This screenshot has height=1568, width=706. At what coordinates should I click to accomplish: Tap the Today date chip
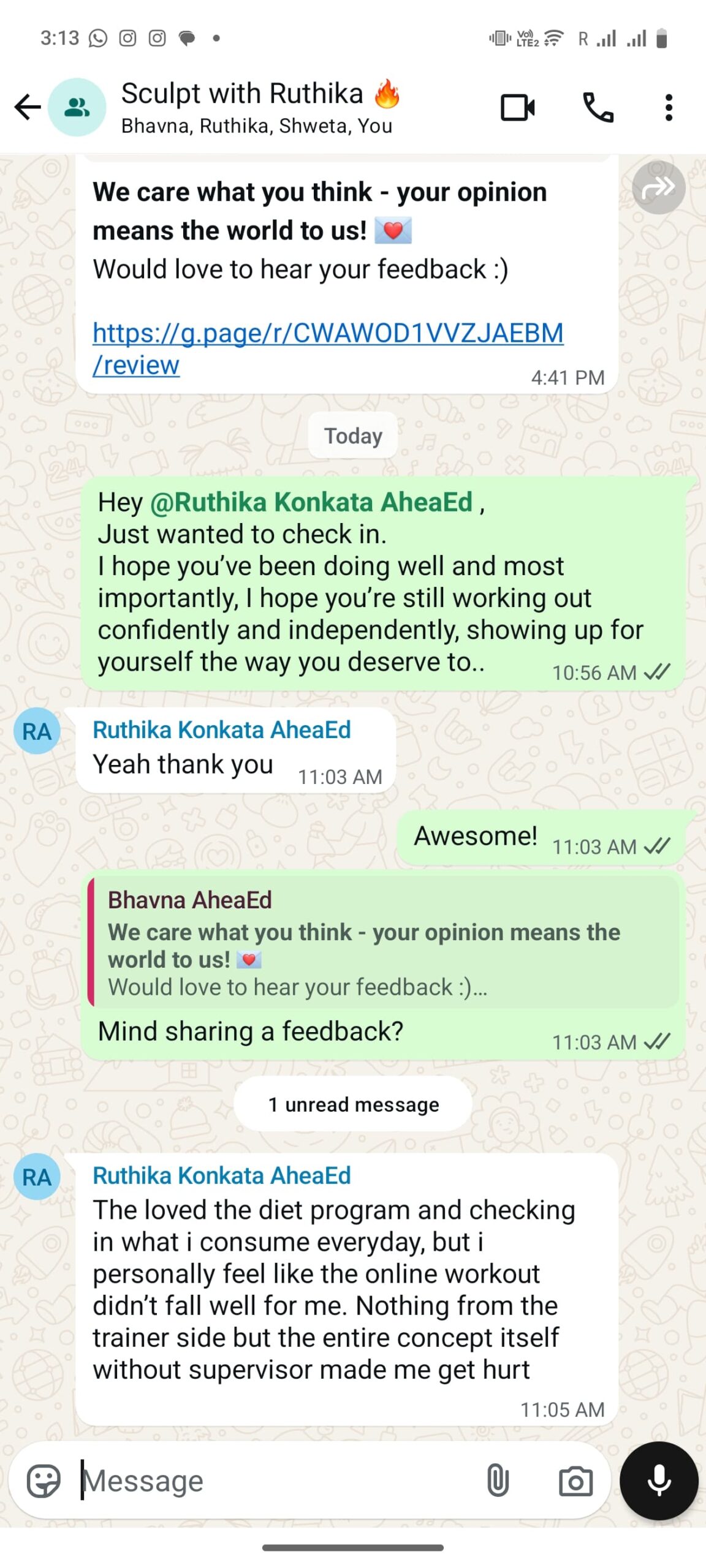(x=353, y=435)
